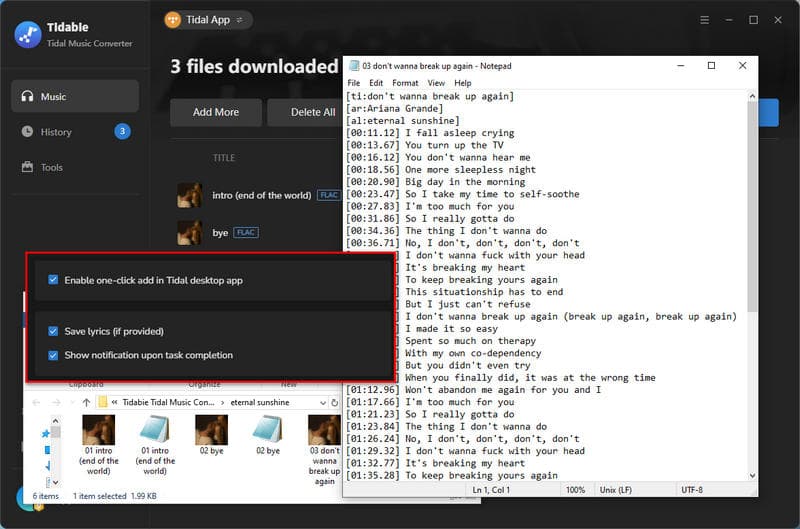Click album art of bye track
Image resolution: width=800 pixels, height=529 pixels.
coord(189,233)
